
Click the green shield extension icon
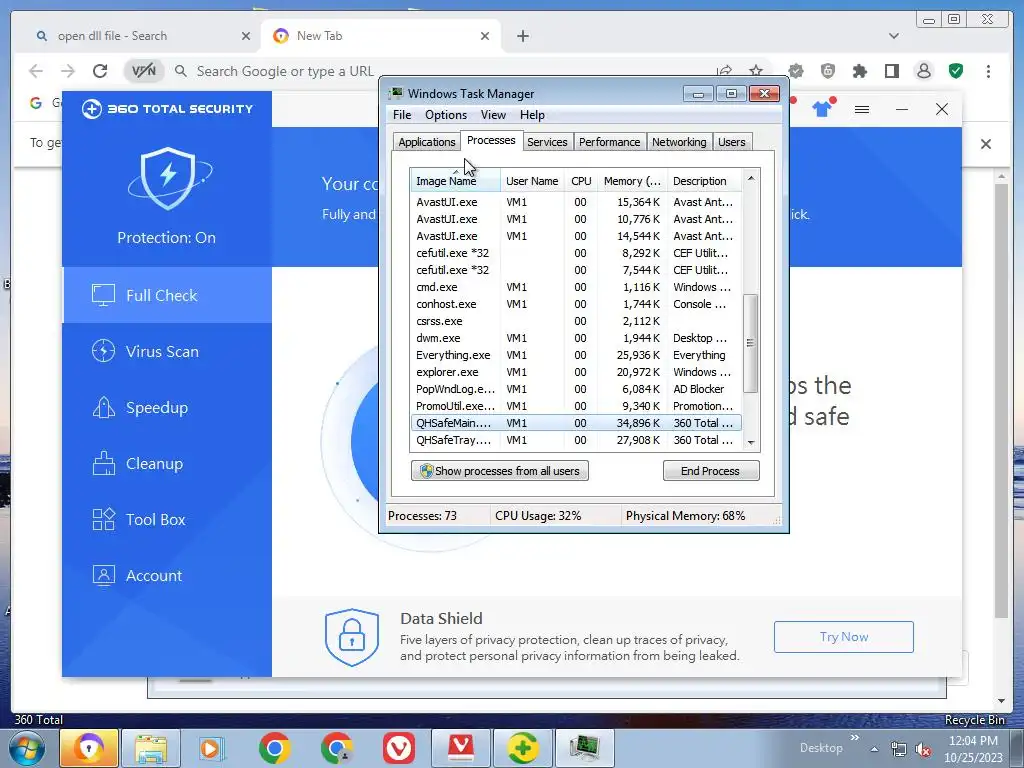tap(955, 71)
